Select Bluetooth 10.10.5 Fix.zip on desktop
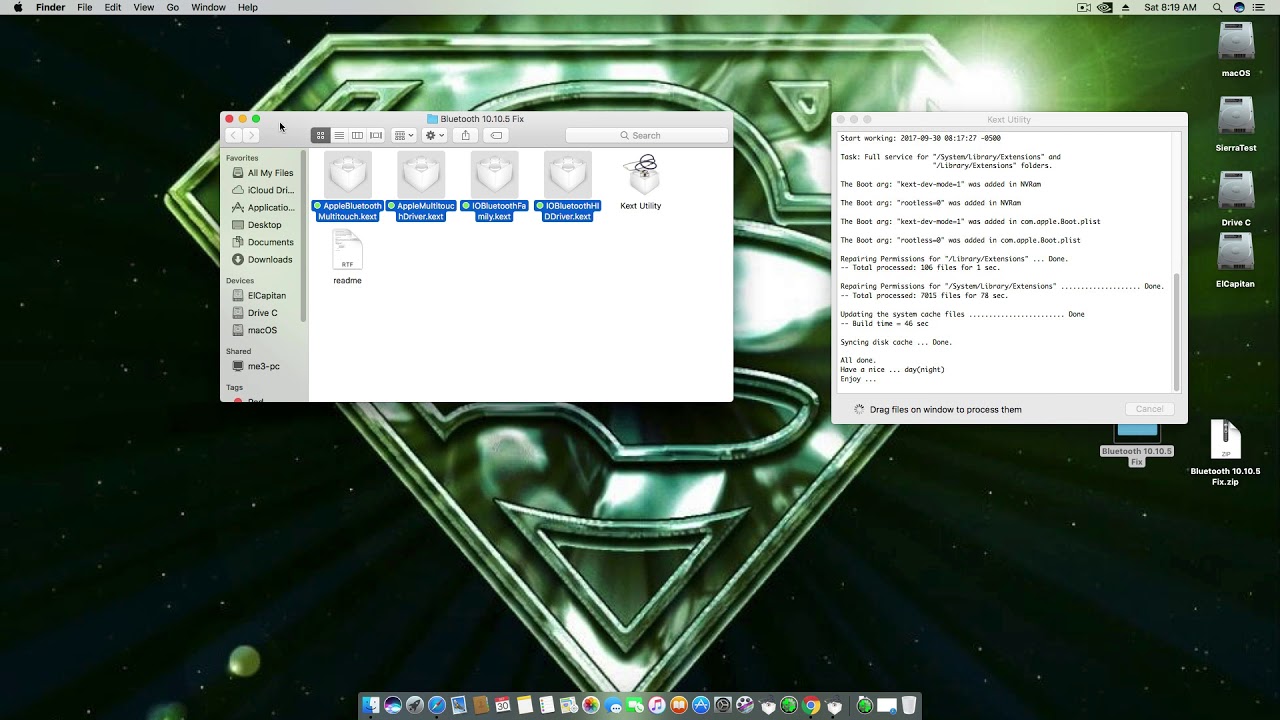This screenshot has width=1280, height=720. [x=1225, y=452]
